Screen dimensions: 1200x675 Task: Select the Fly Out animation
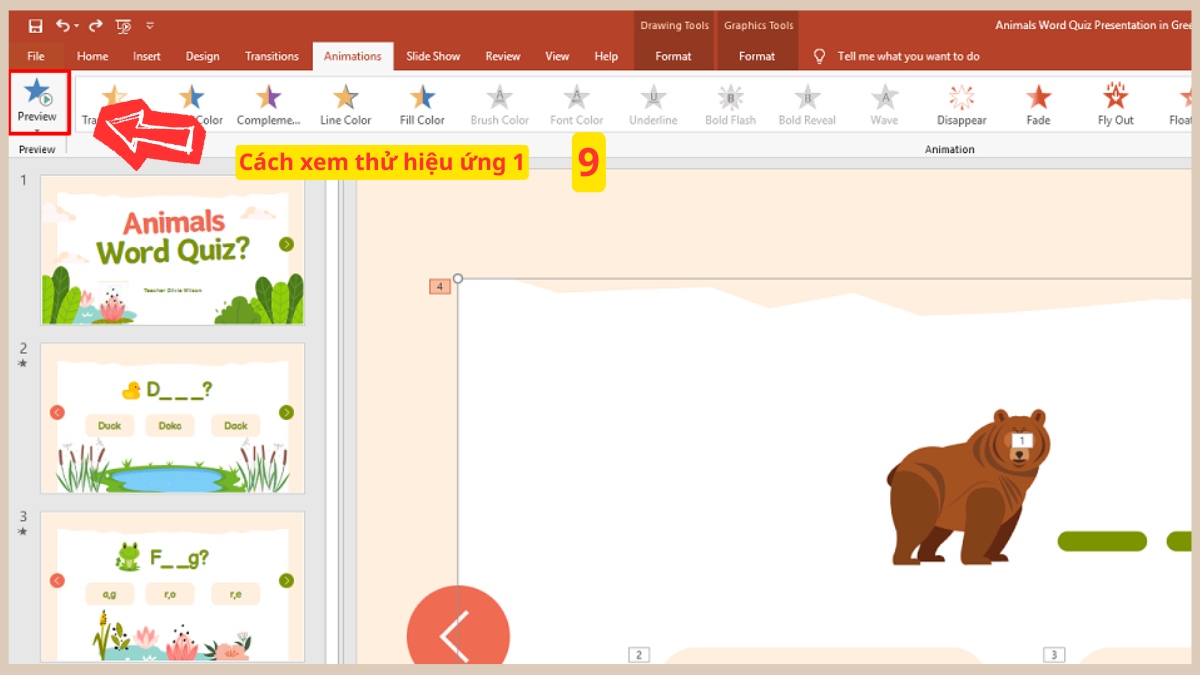click(1114, 103)
